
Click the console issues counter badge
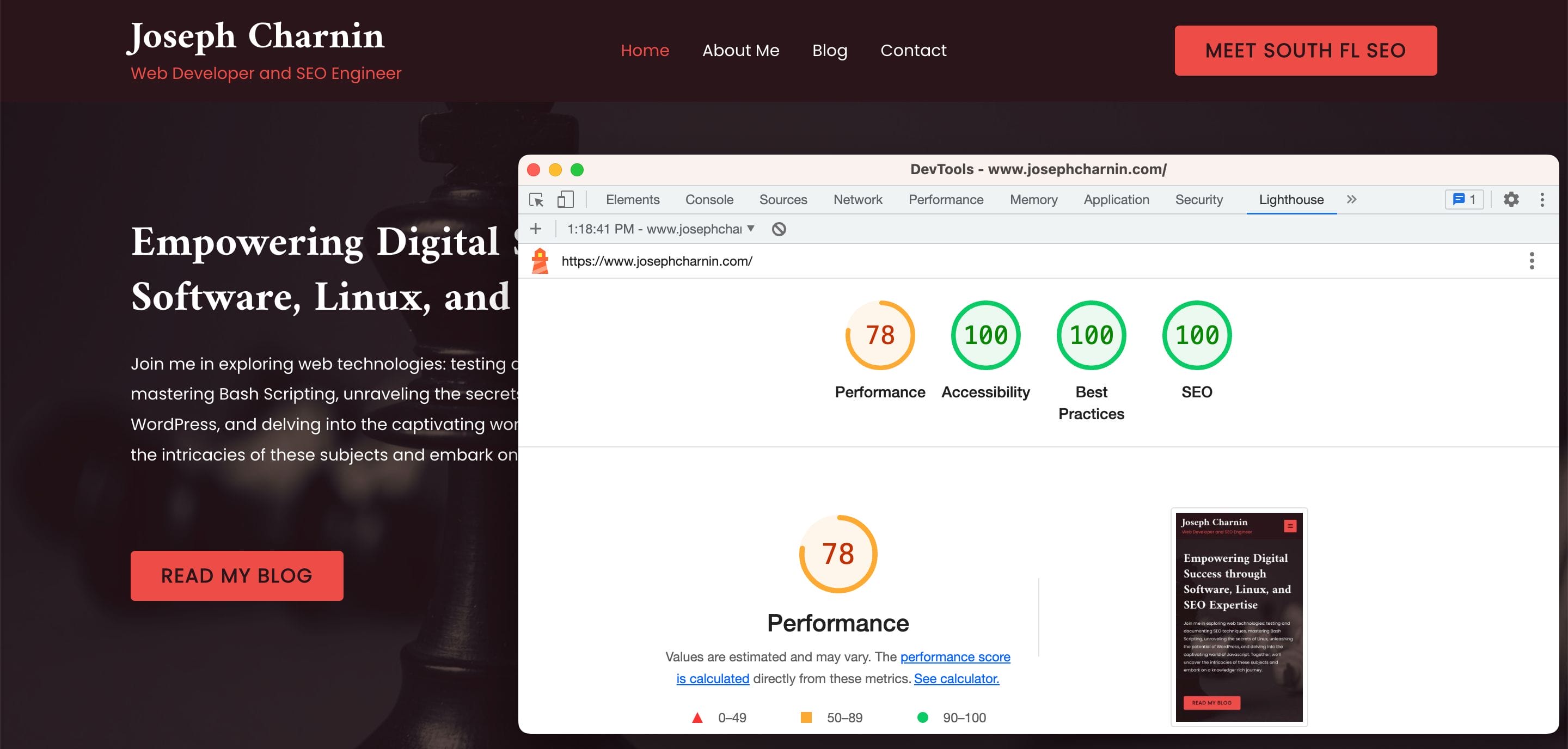[x=1464, y=200]
